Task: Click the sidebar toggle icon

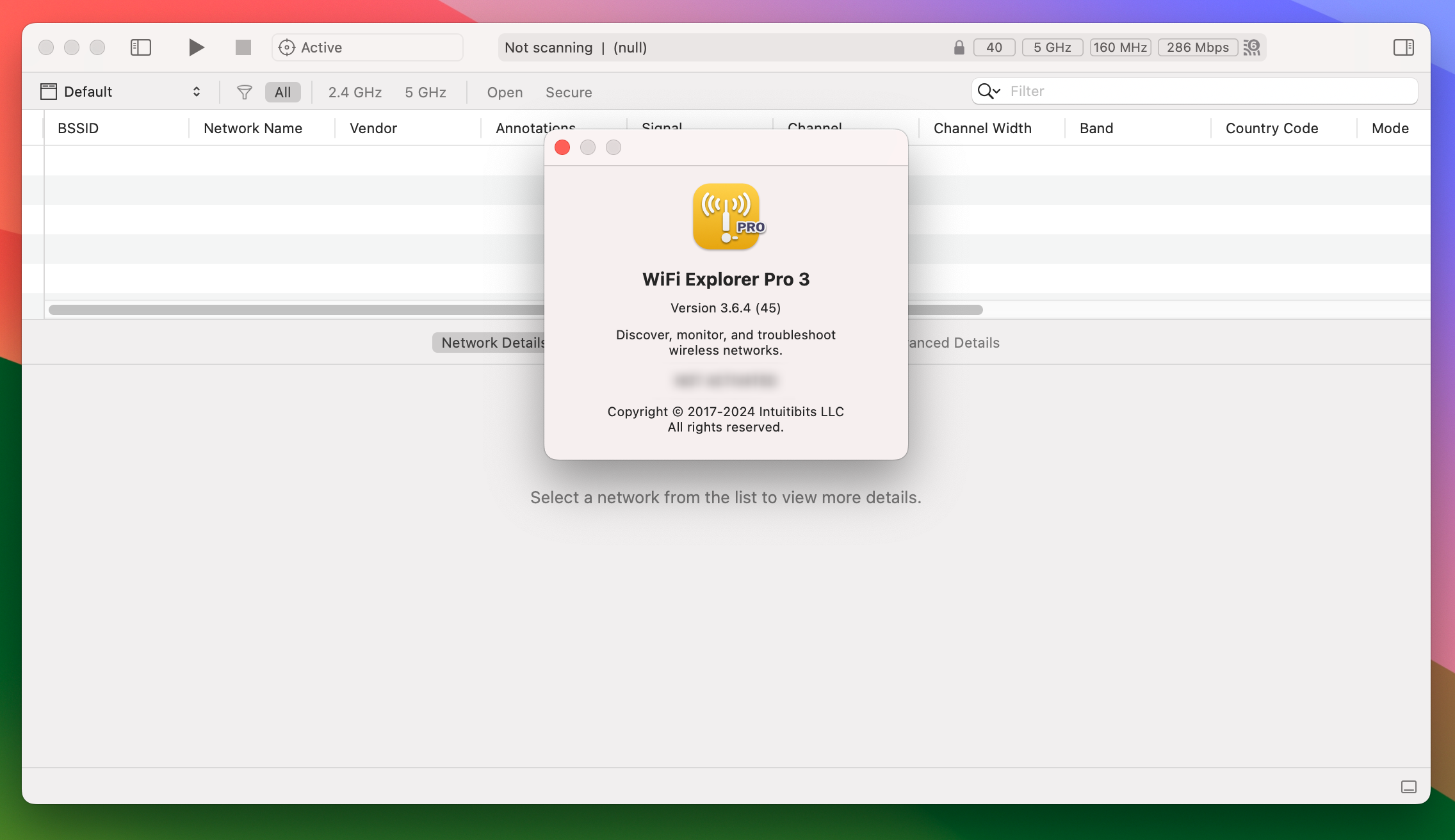Action: [x=140, y=47]
